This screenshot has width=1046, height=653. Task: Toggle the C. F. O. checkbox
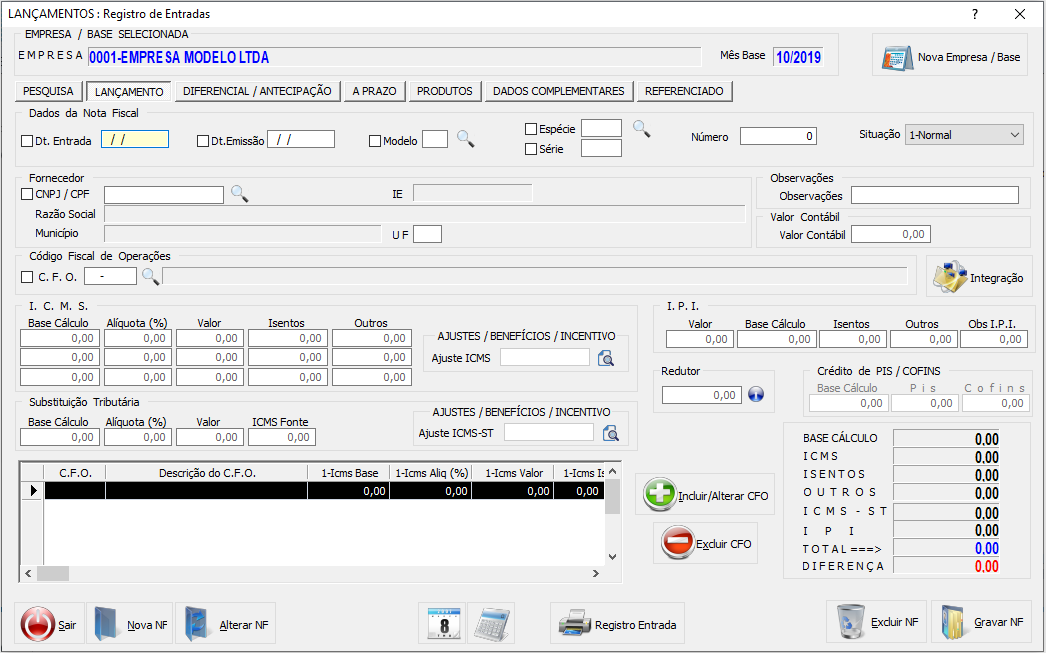pos(27,277)
